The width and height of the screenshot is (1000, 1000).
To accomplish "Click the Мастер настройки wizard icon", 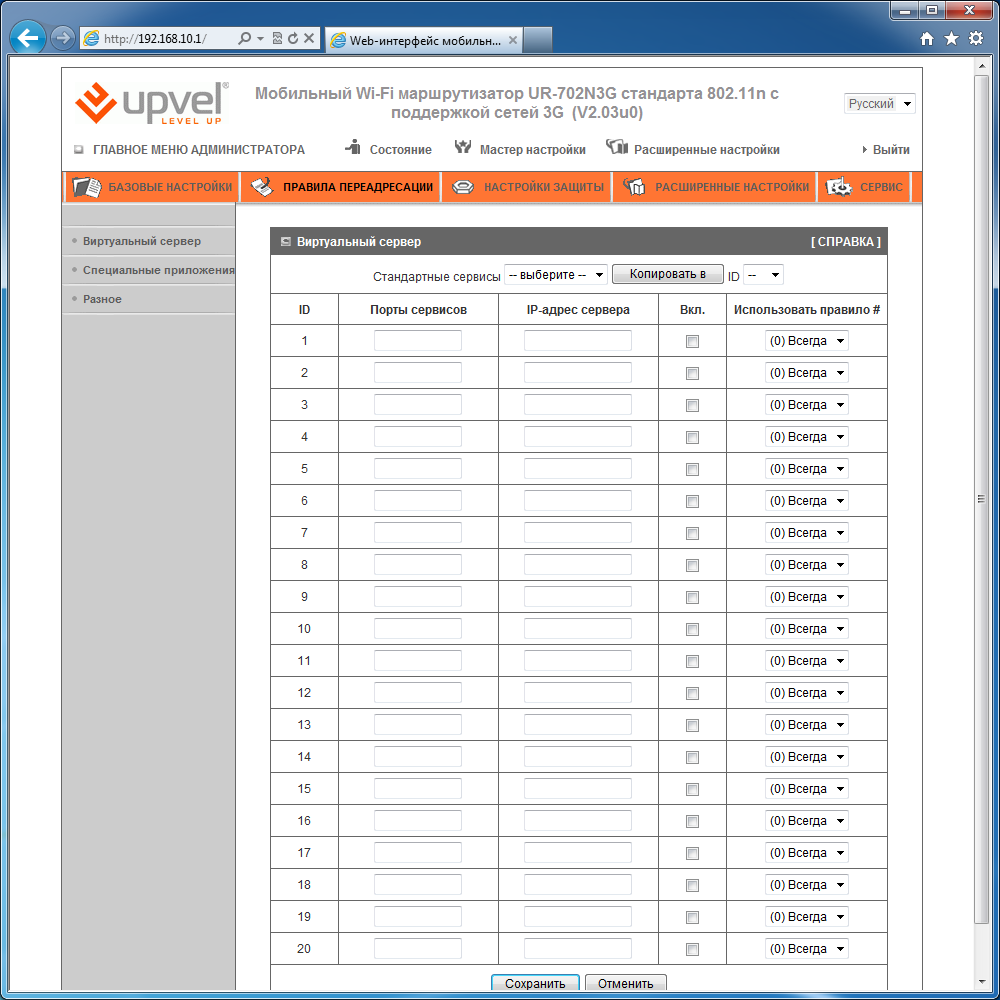I will [x=463, y=147].
